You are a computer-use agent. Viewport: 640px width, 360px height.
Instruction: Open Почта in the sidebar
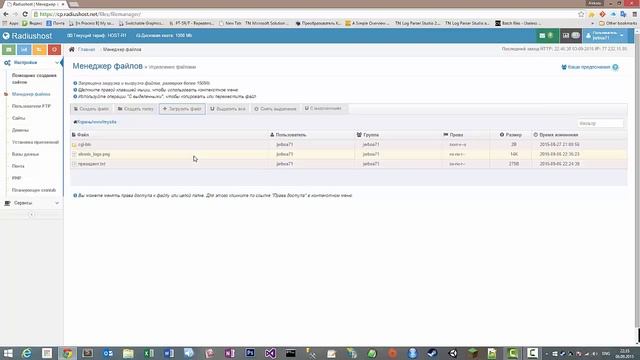coord(18,166)
